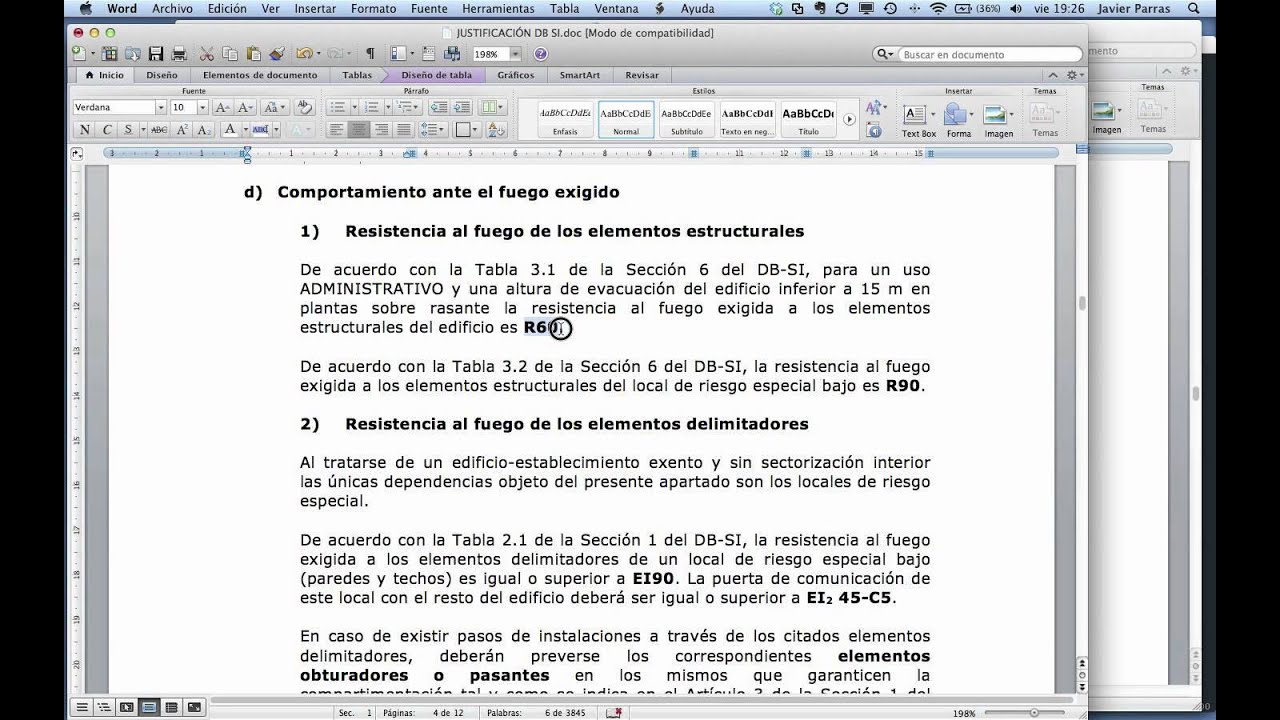This screenshot has height=720, width=1280.
Task: Decrease font size with small A icon
Action: tap(243, 107)
